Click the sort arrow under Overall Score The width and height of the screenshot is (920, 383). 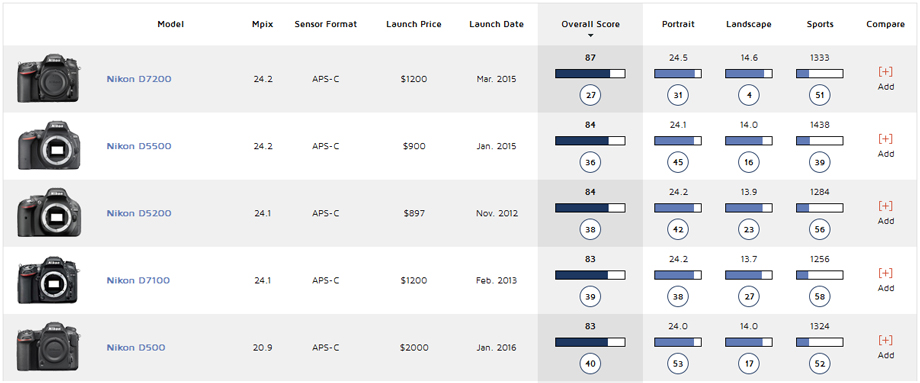(x=590, y=36)
